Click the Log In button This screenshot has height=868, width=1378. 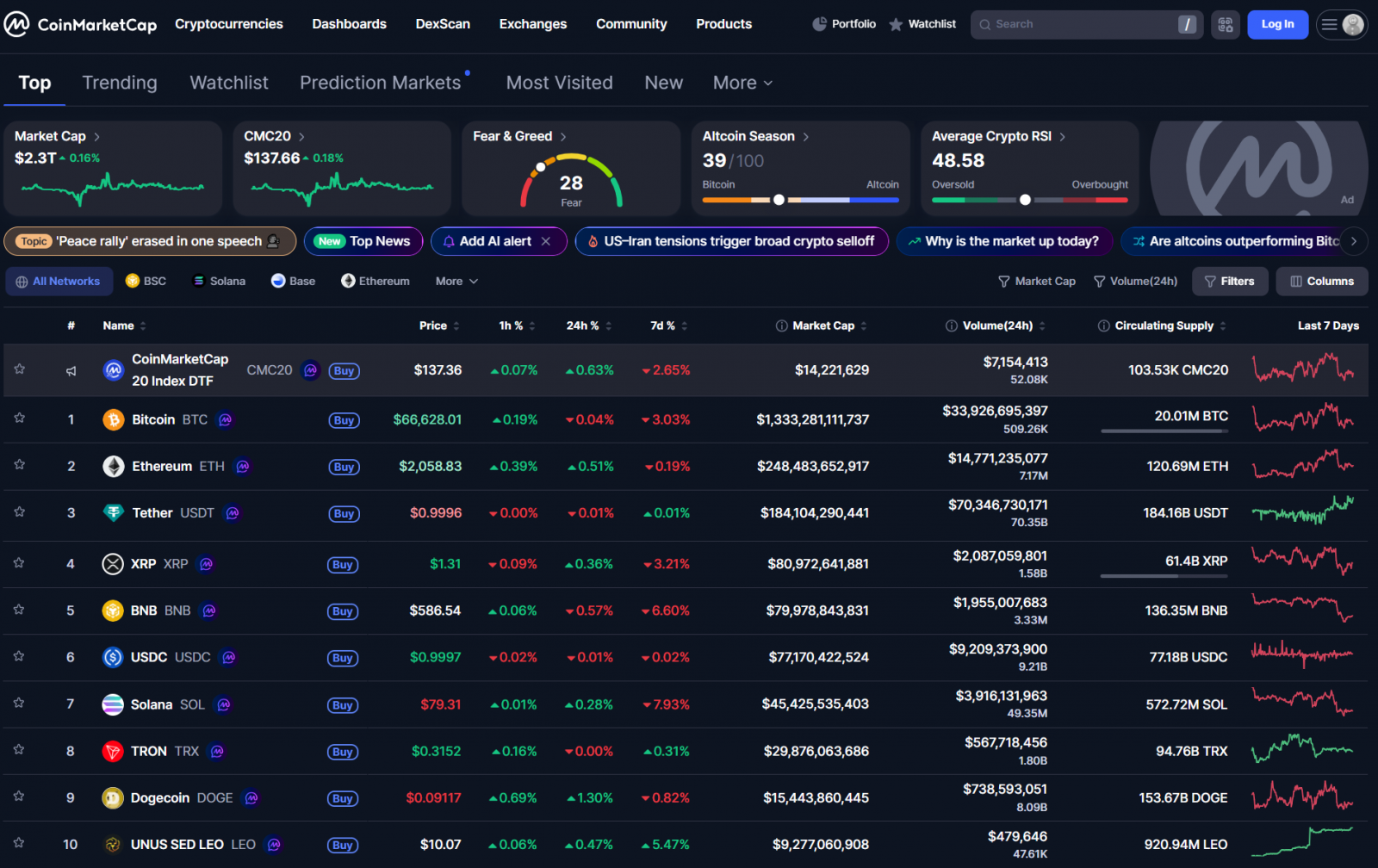tap(1277, 24)
